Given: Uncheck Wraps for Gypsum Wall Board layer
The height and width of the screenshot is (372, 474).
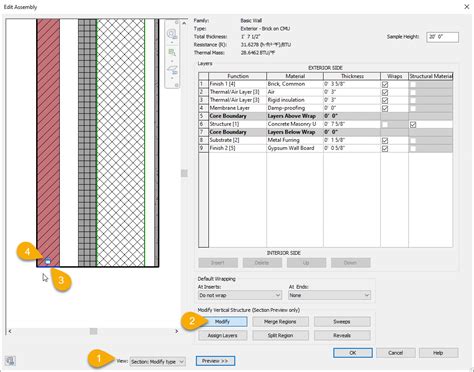Looking at the screenshot, I should pyautogui.click(x=385, y=149).
